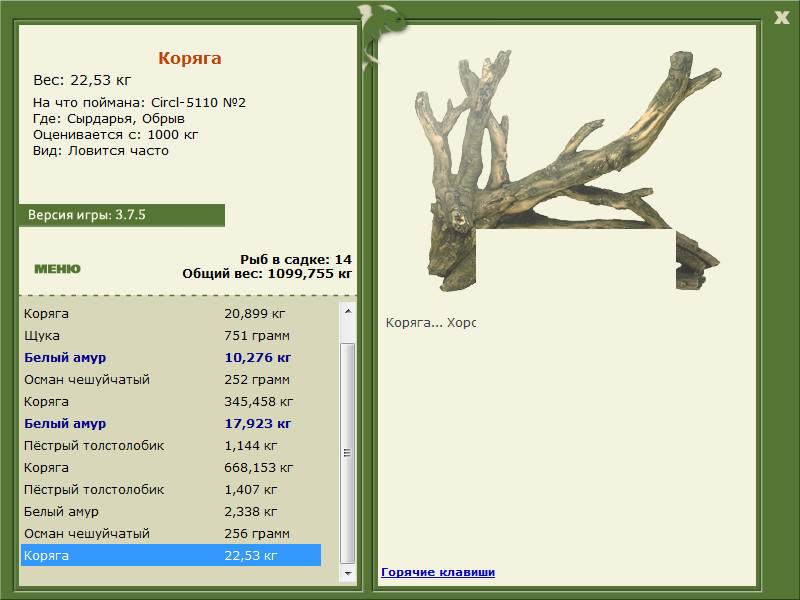This screenshot has width=800, height=600.
Task: Select the Щука 751 грамм entry
Action: (171, 336)
